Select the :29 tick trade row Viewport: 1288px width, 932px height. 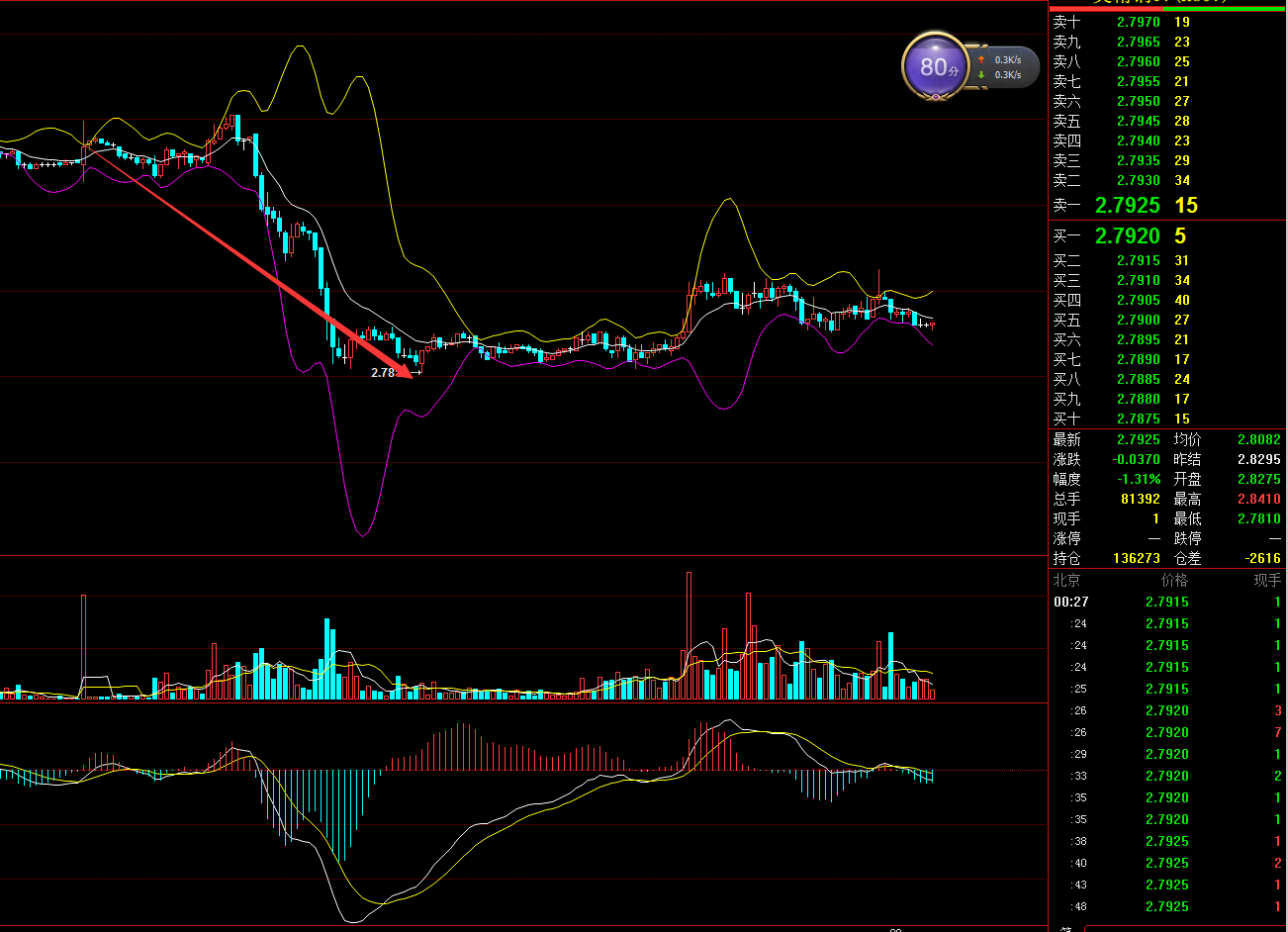point(1167,754)
